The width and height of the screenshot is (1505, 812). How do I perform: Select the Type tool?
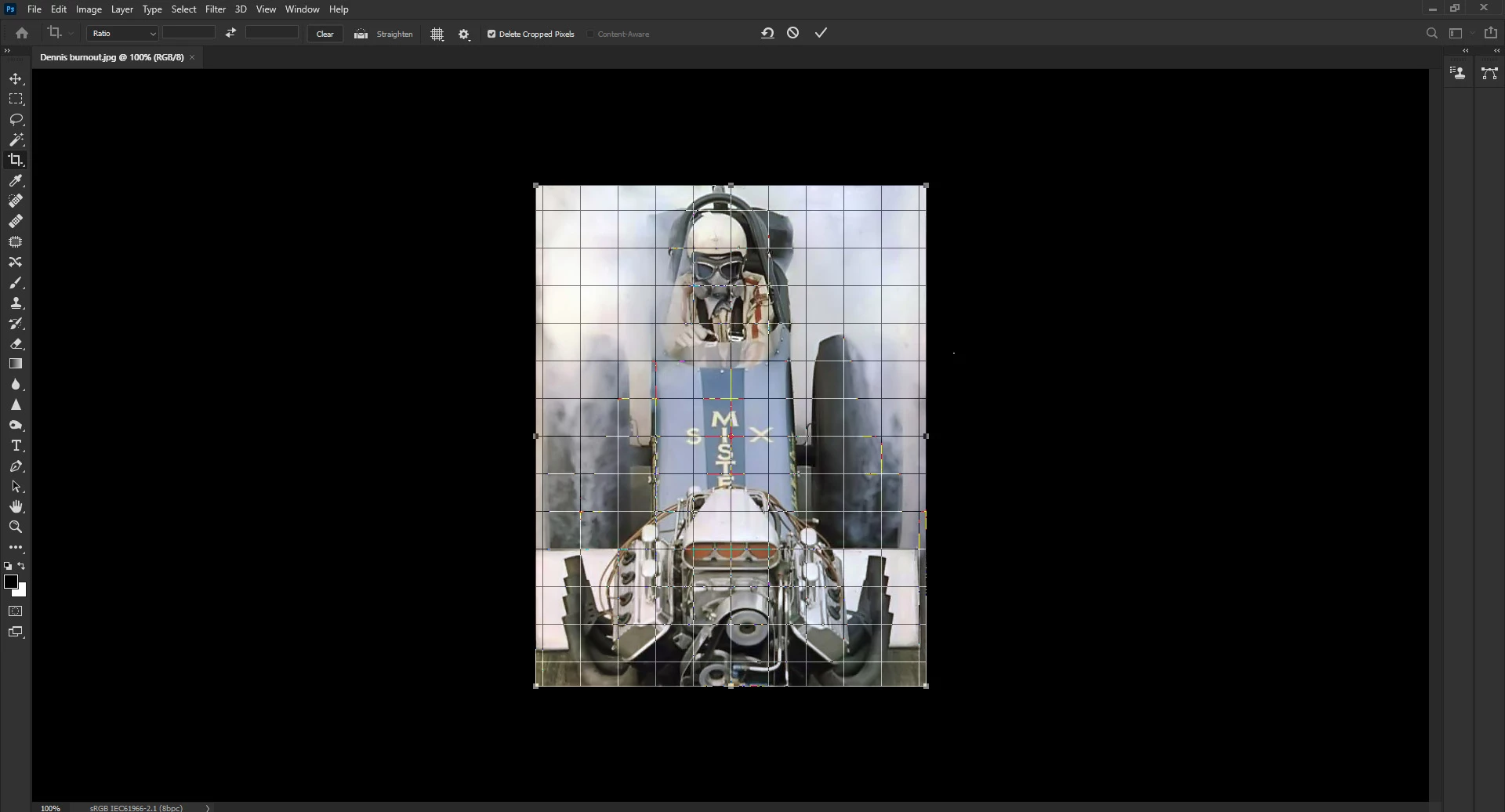(16, 446)
